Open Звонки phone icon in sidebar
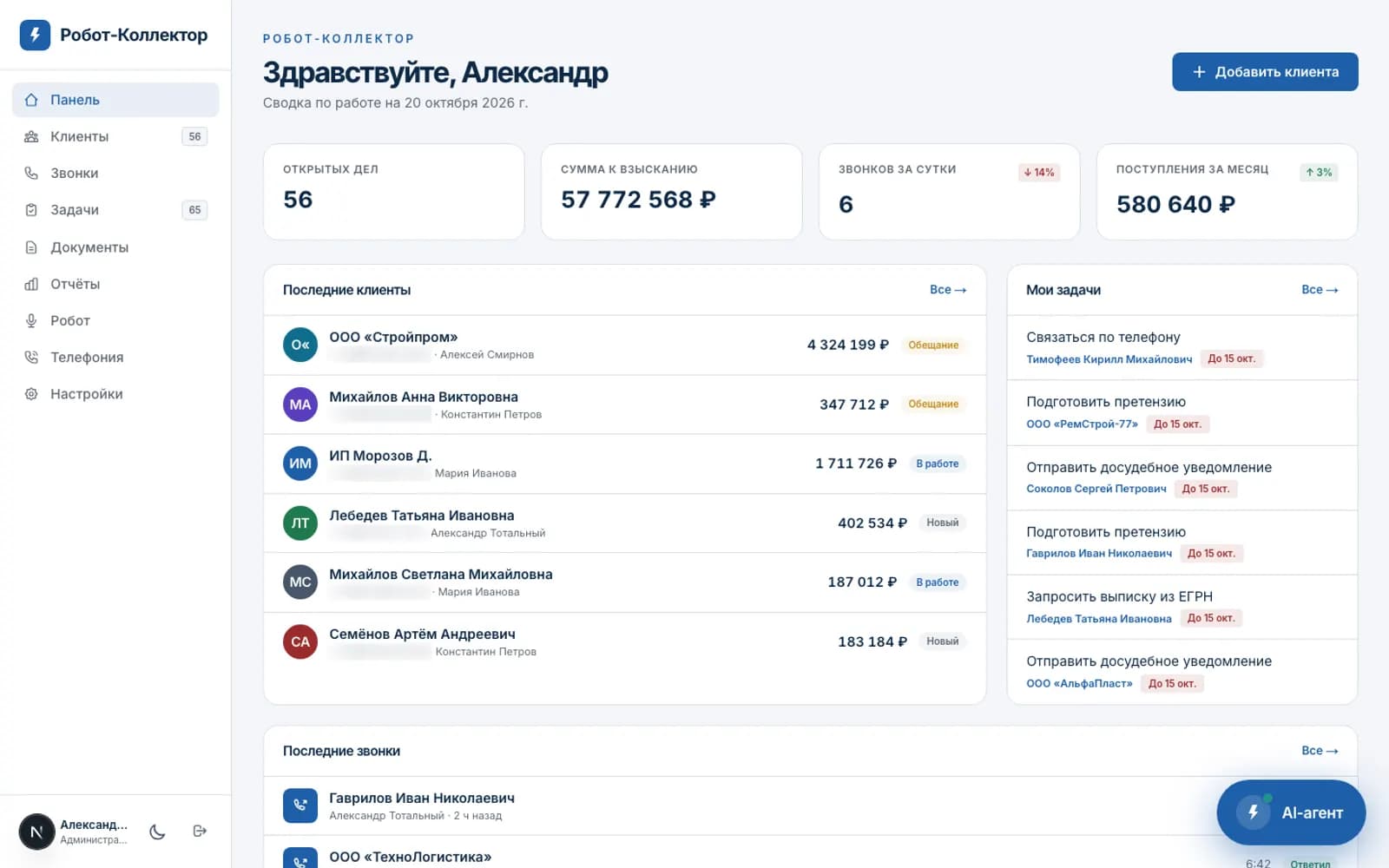Image resolution: width=1389 pixels, height=868 pixels. (x=31, y=173)
